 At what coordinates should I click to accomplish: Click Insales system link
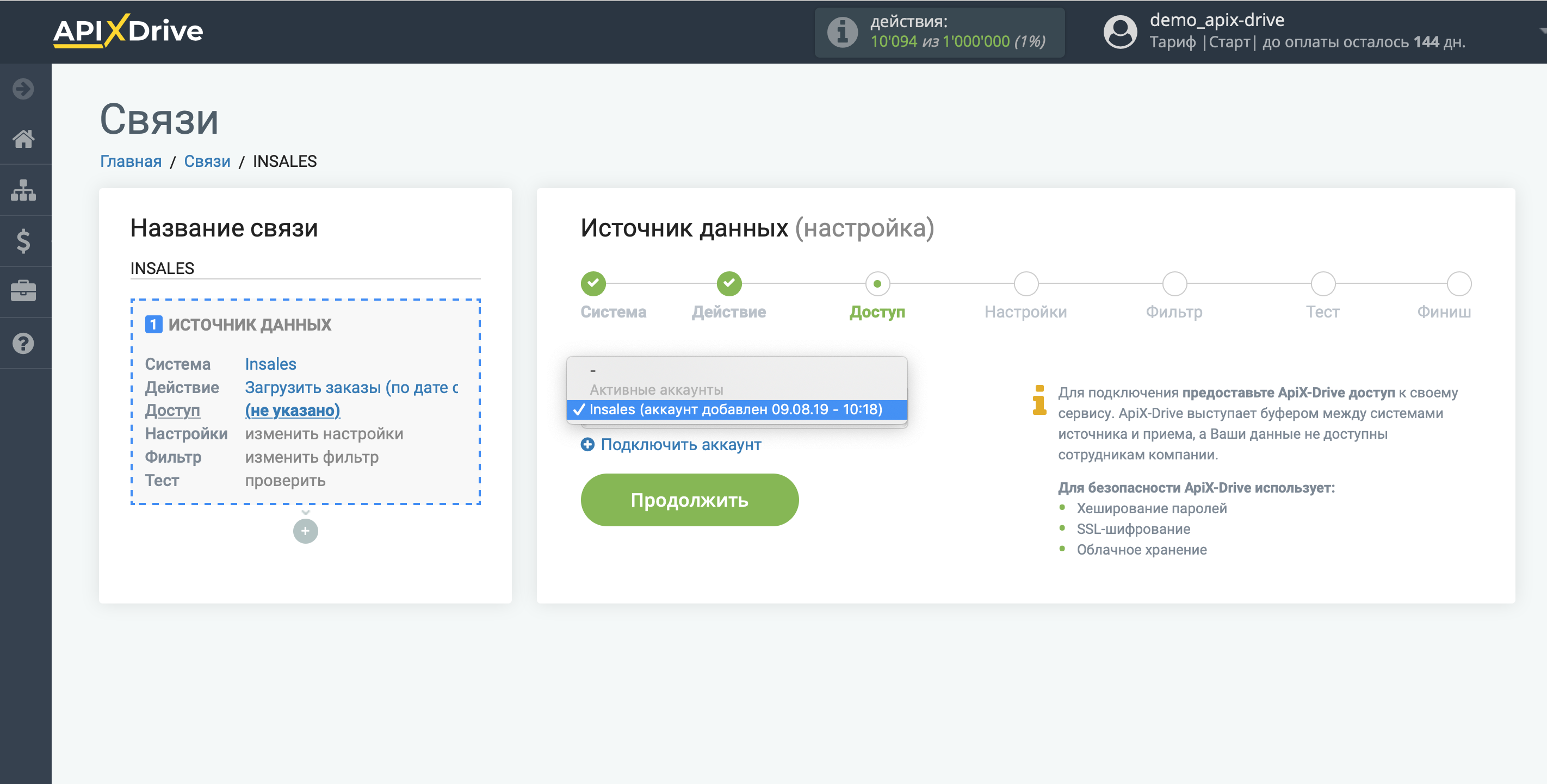coord(271,364)
